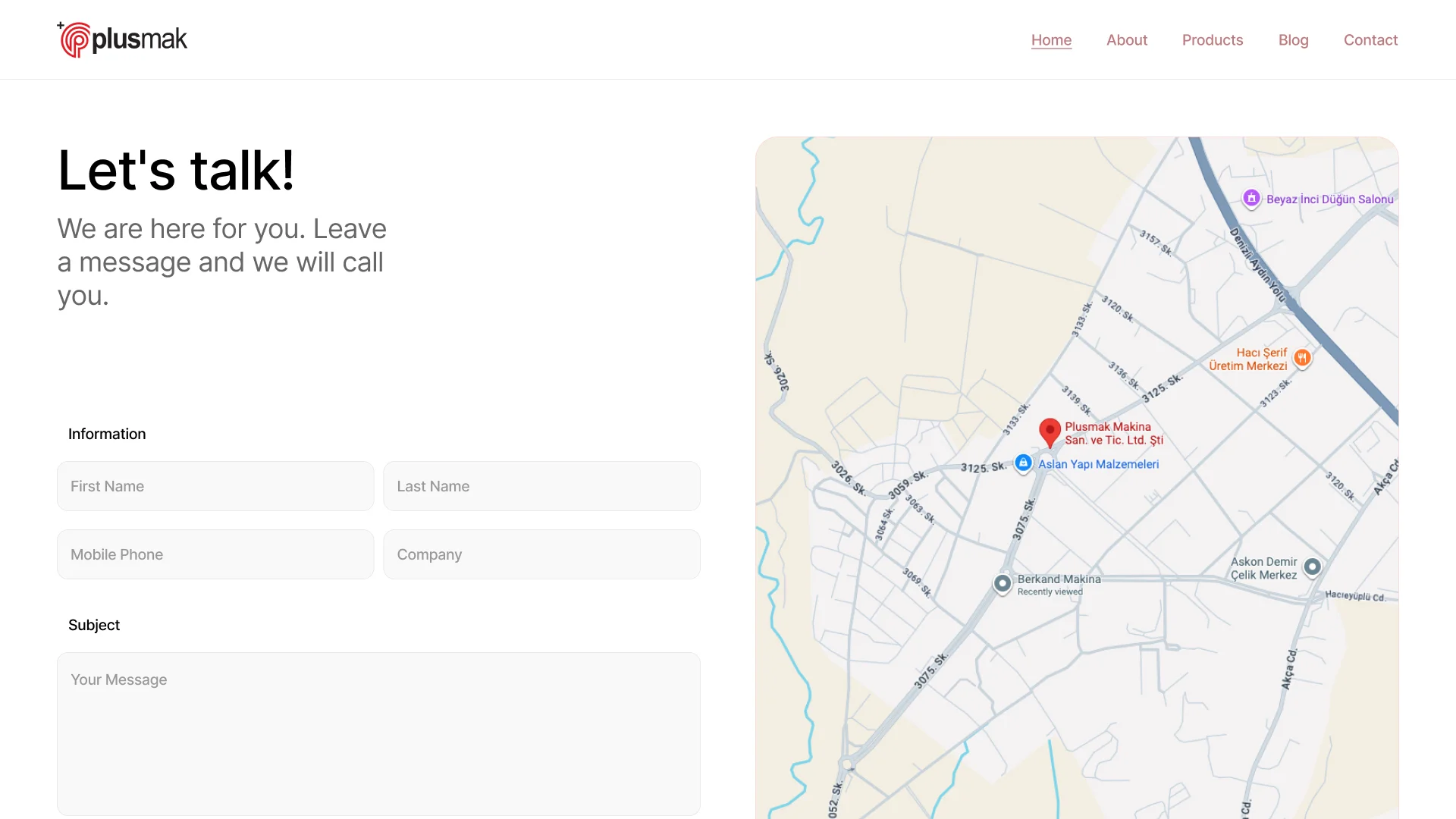The image size is (1456, 819).
Task: Click into the Last Name field
Action: (541, 486)
